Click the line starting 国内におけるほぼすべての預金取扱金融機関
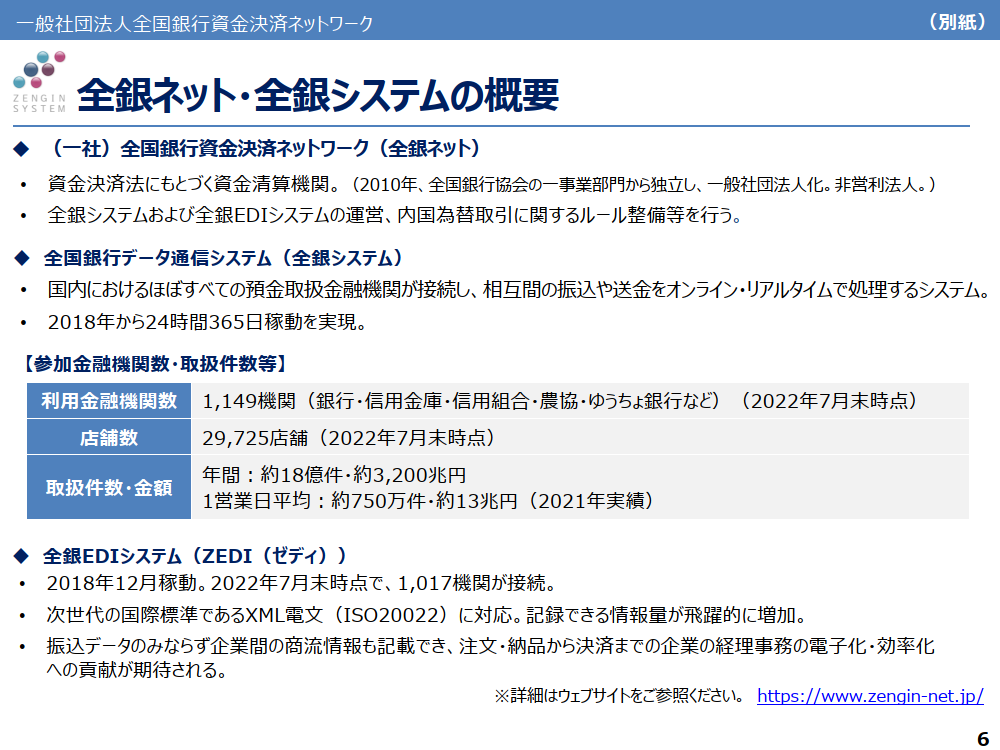1000x750 pixels. [518, 290]
